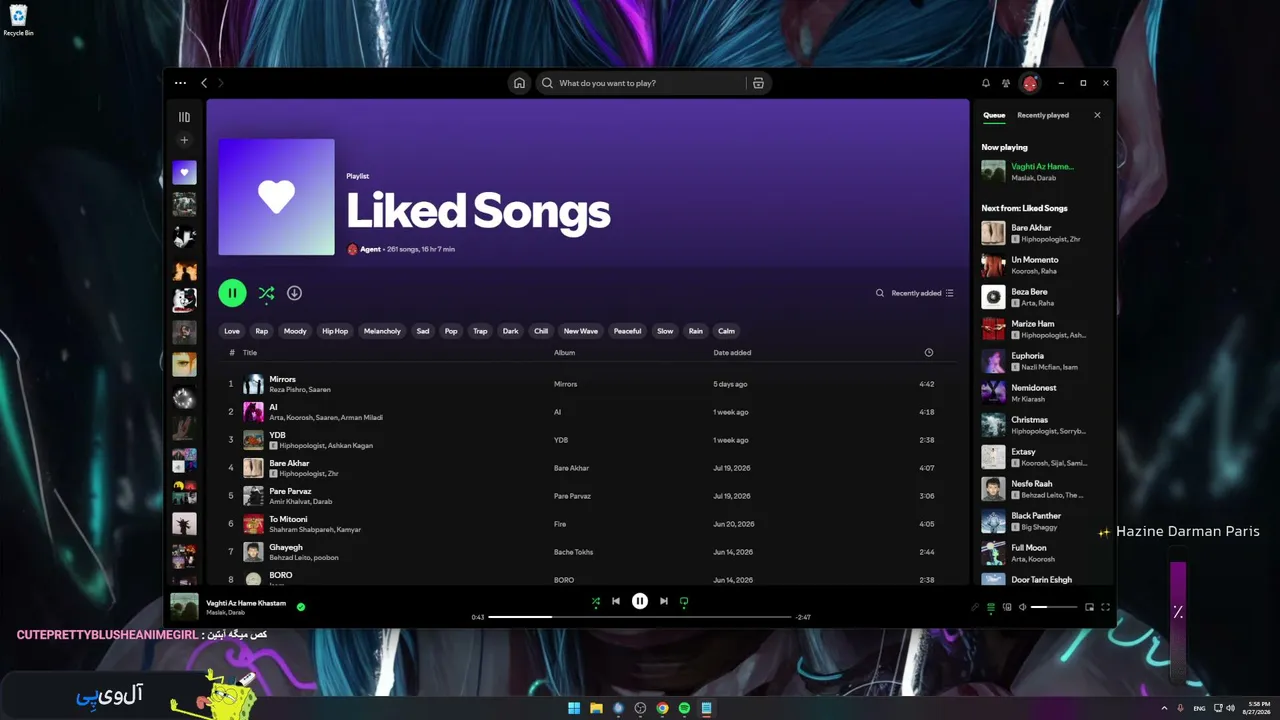Select the Dark filter chip
1280x720 pixels.
point(511,331)
